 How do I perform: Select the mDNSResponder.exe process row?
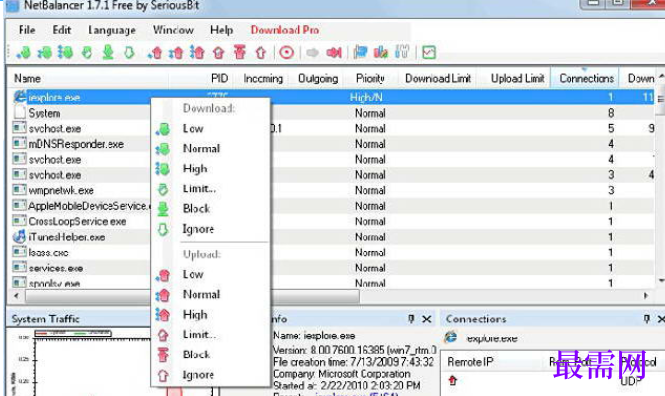(331, 144)
